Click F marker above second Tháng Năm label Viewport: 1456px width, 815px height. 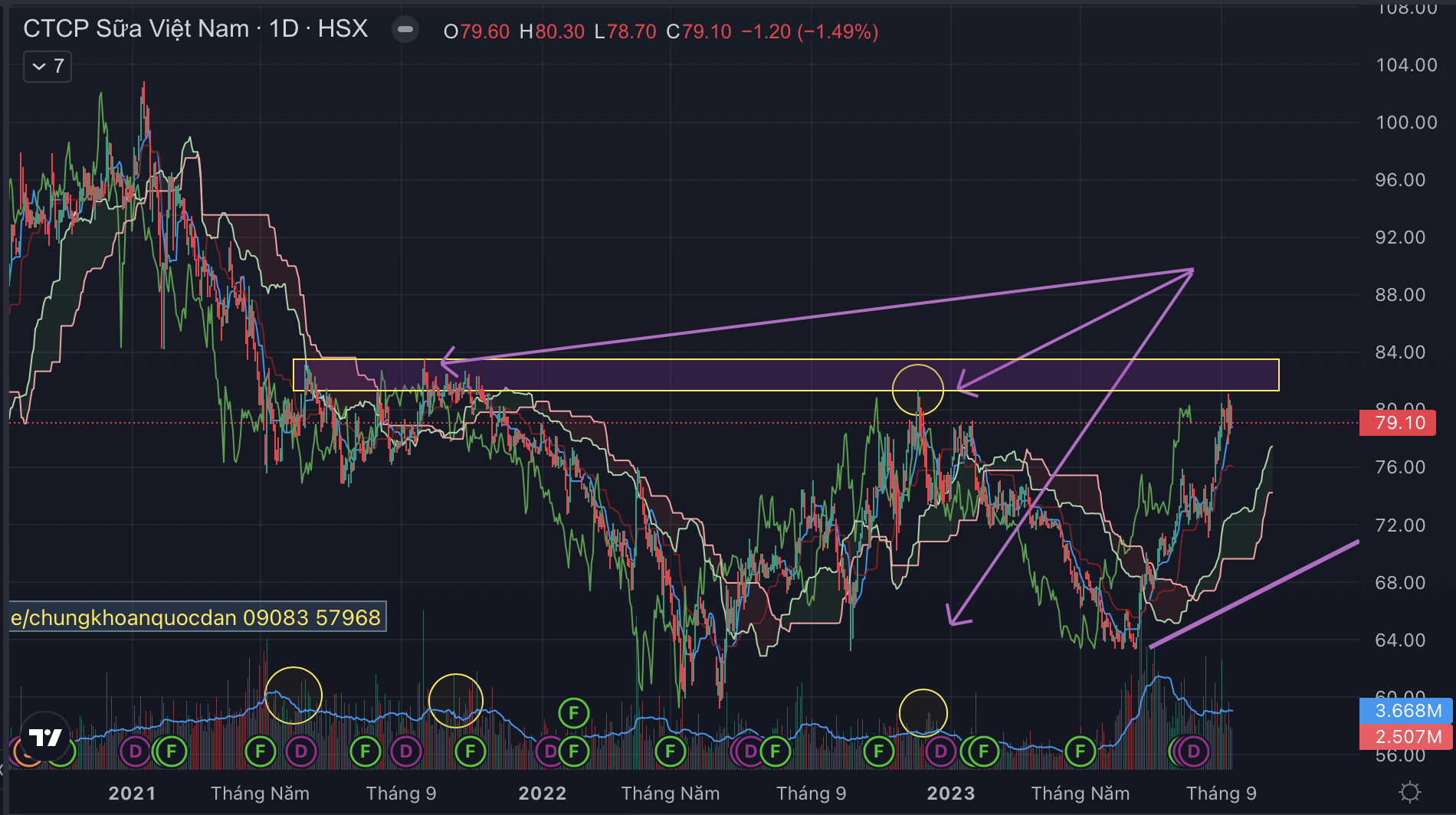[x=671, y=751]
